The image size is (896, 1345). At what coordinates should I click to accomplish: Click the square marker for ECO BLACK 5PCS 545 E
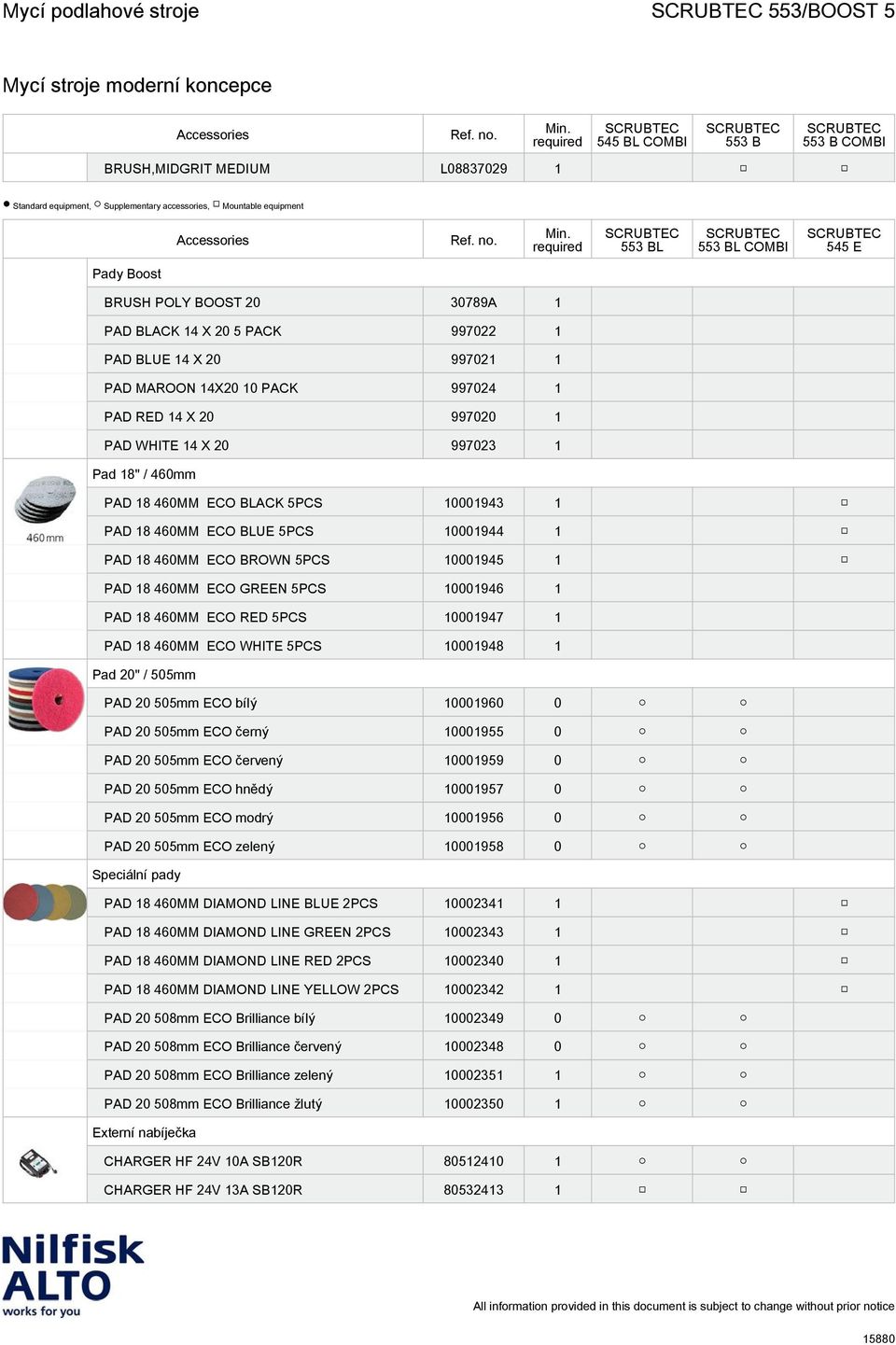point(844,502)
